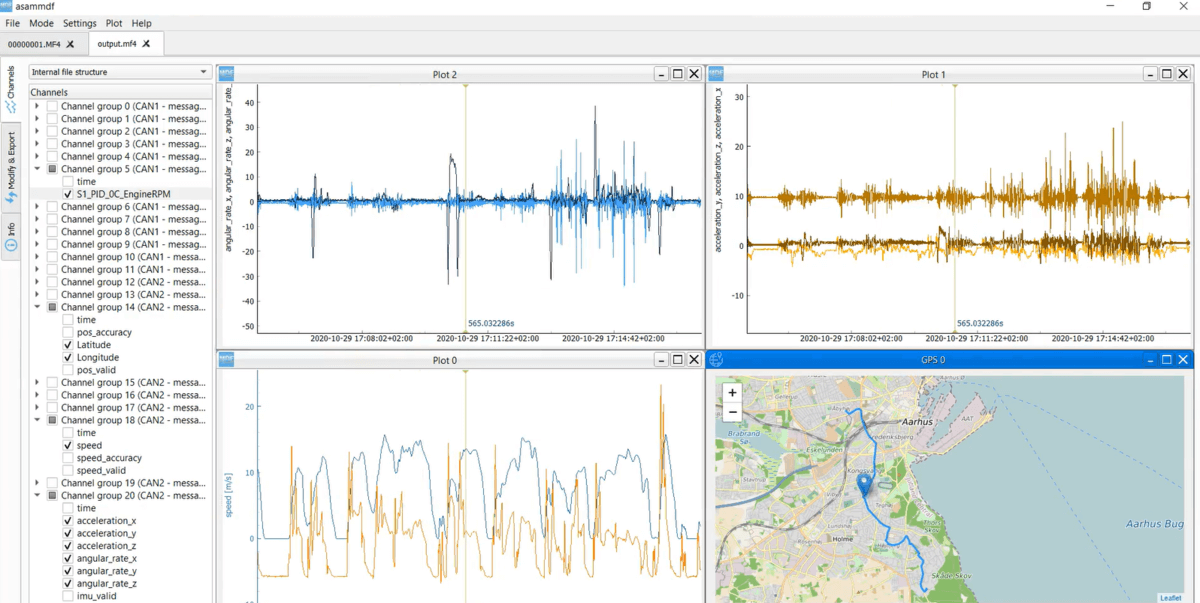
Task: Click the Plot 2 window icon
Action: pyautogui.click(x=226, y=73)
